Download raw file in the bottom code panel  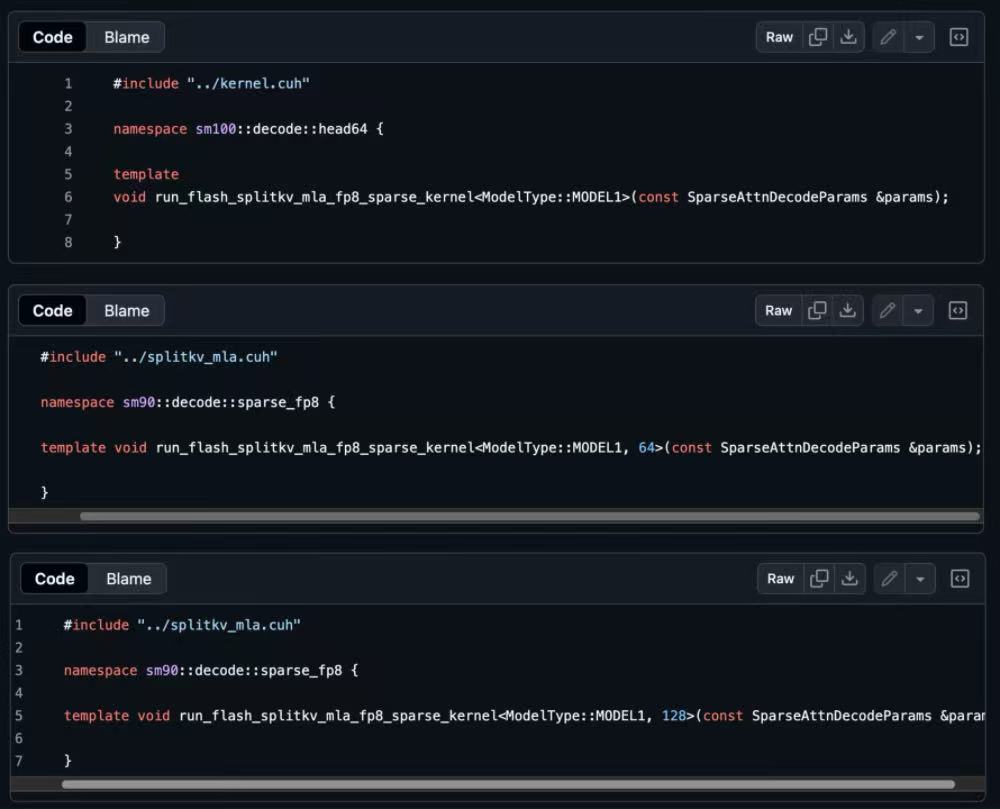(x=849, y=578)
